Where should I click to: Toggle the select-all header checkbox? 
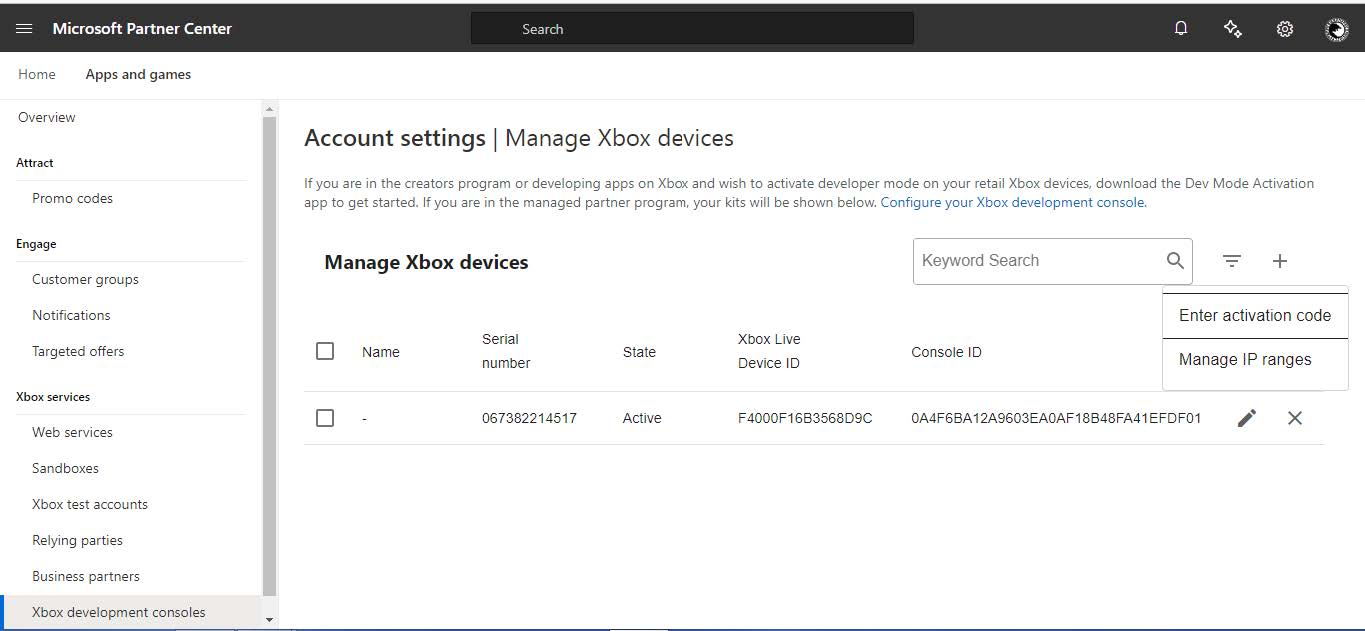pyautogui.click(x=325, y=351)
